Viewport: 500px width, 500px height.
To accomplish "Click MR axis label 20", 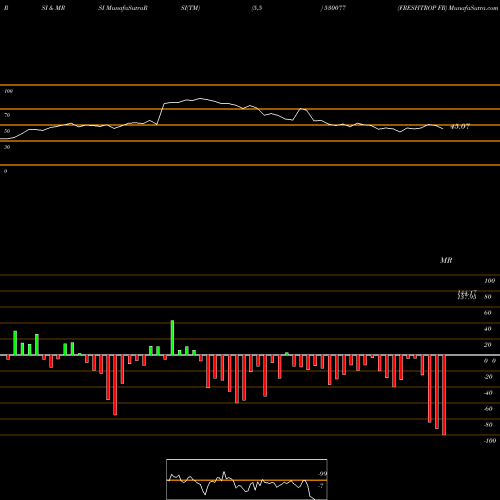I will (x=488, y=345).
